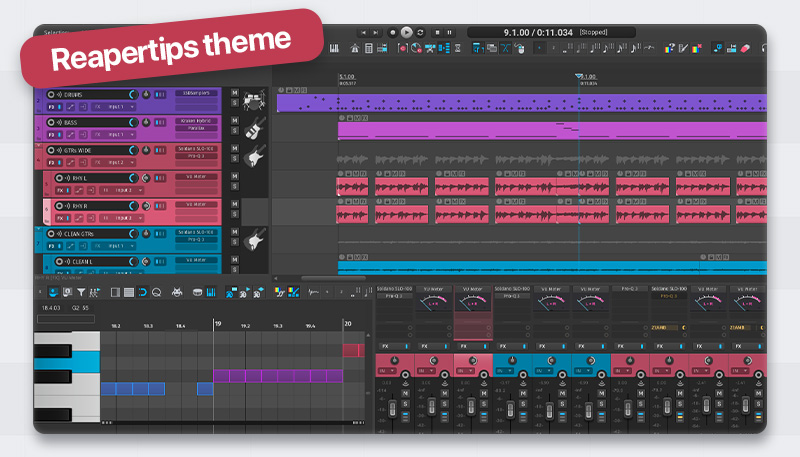Screen dimensions: 800x457
Task: Mute the DRUMS track
Action: pyautogui.click(x=235, y=93)
